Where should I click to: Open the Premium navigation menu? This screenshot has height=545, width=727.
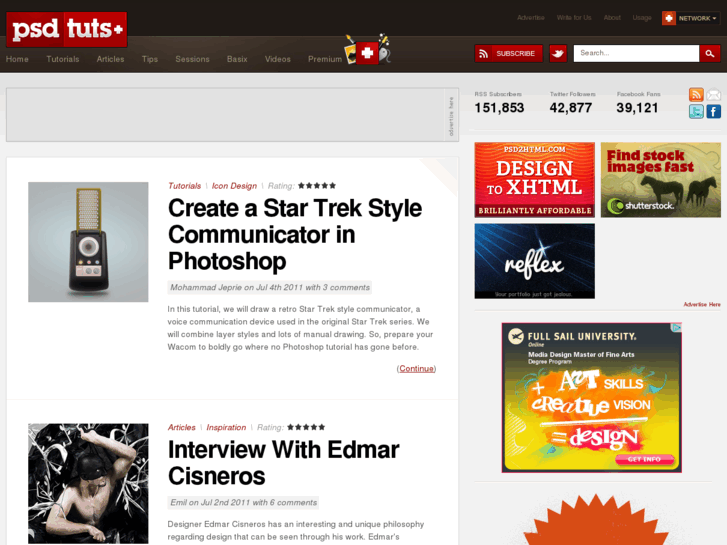(325, 59)
